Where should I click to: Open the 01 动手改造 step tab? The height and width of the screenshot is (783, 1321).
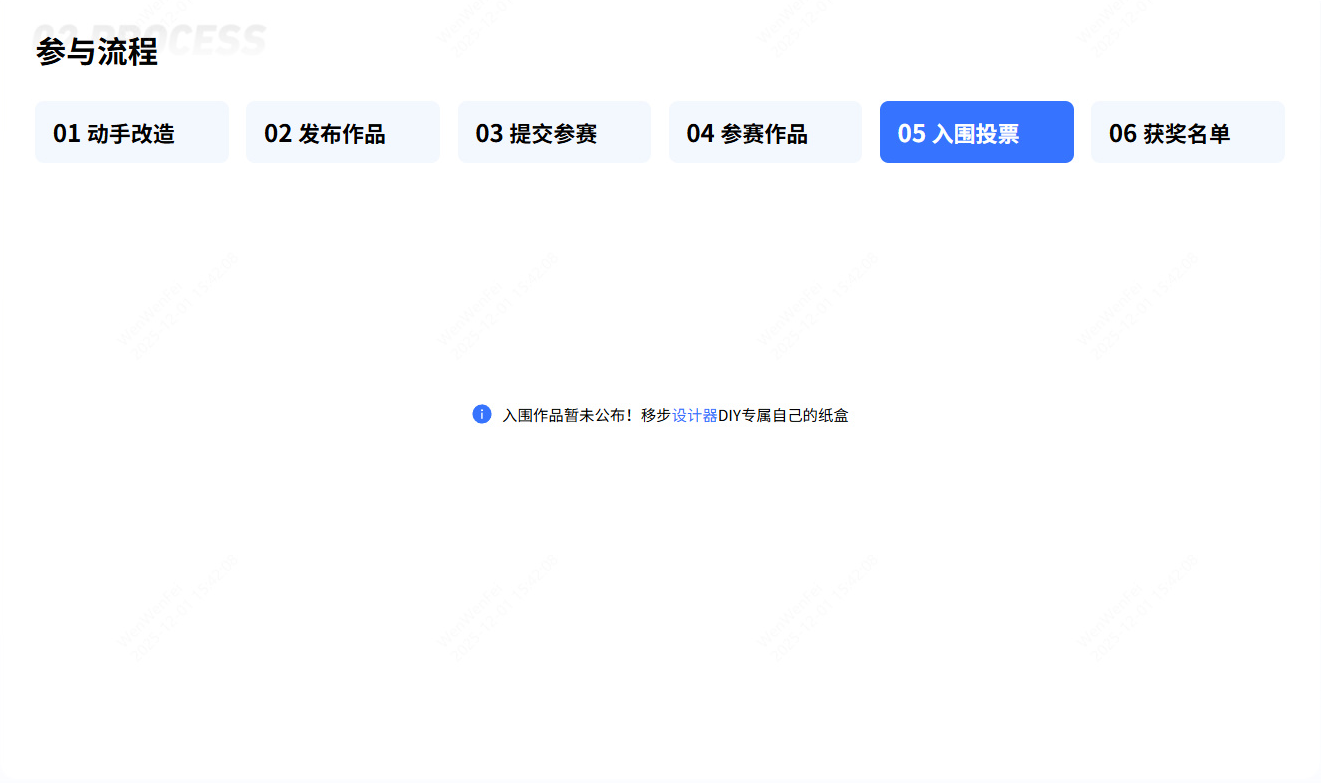coord(131,132)
